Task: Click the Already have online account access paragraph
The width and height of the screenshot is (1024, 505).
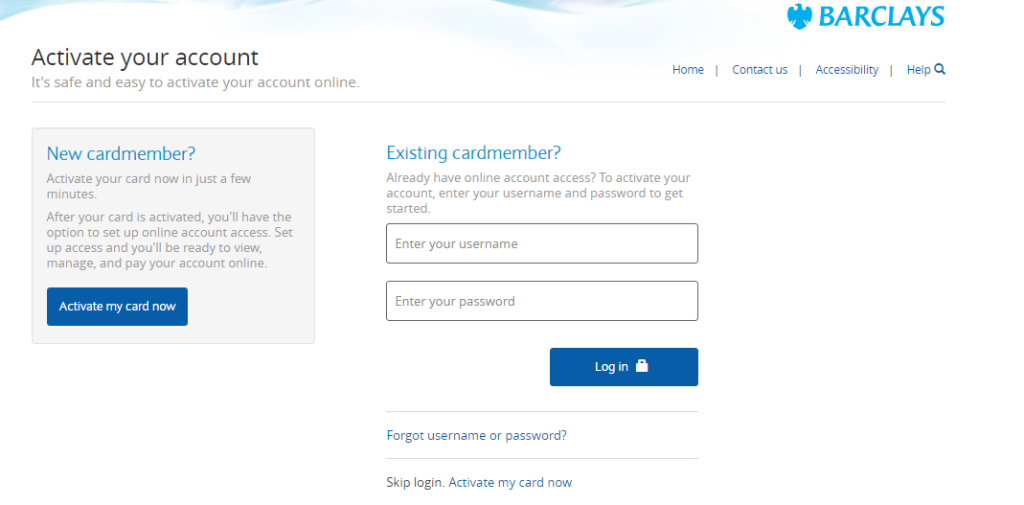Action: pyautogui.click(x=538, y=193)
